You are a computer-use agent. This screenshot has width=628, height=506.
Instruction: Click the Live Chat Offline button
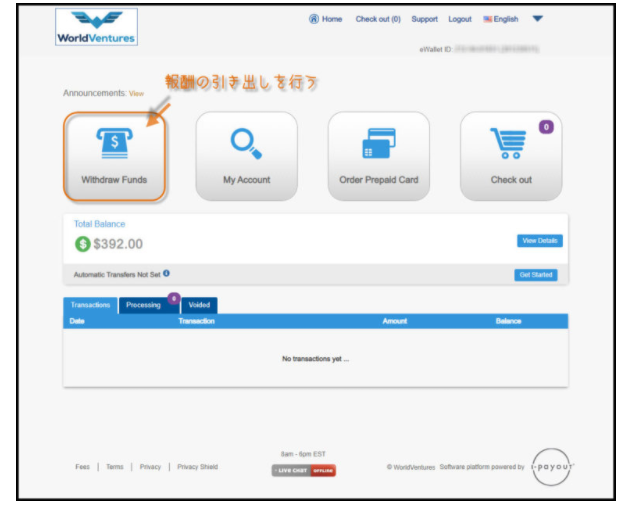[304, 470]
